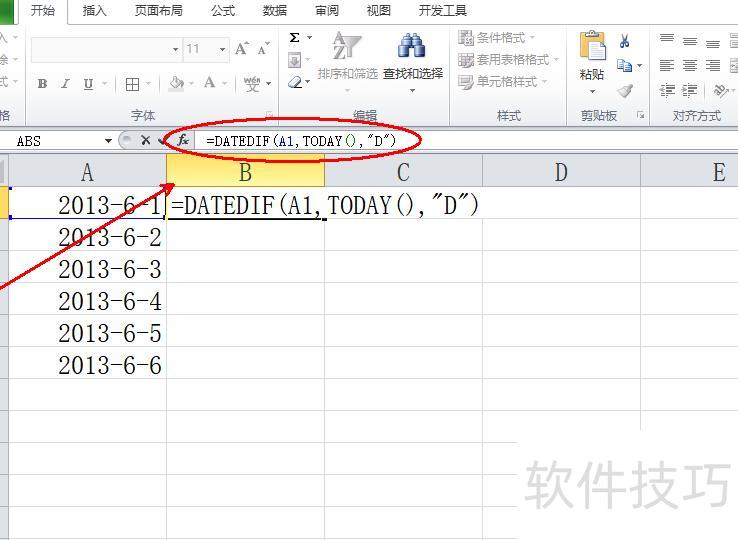Click cell containing 2013-6-4
The width and height of the screenshot is (738, 540).
pyautogui.click(x=88, y=300)
